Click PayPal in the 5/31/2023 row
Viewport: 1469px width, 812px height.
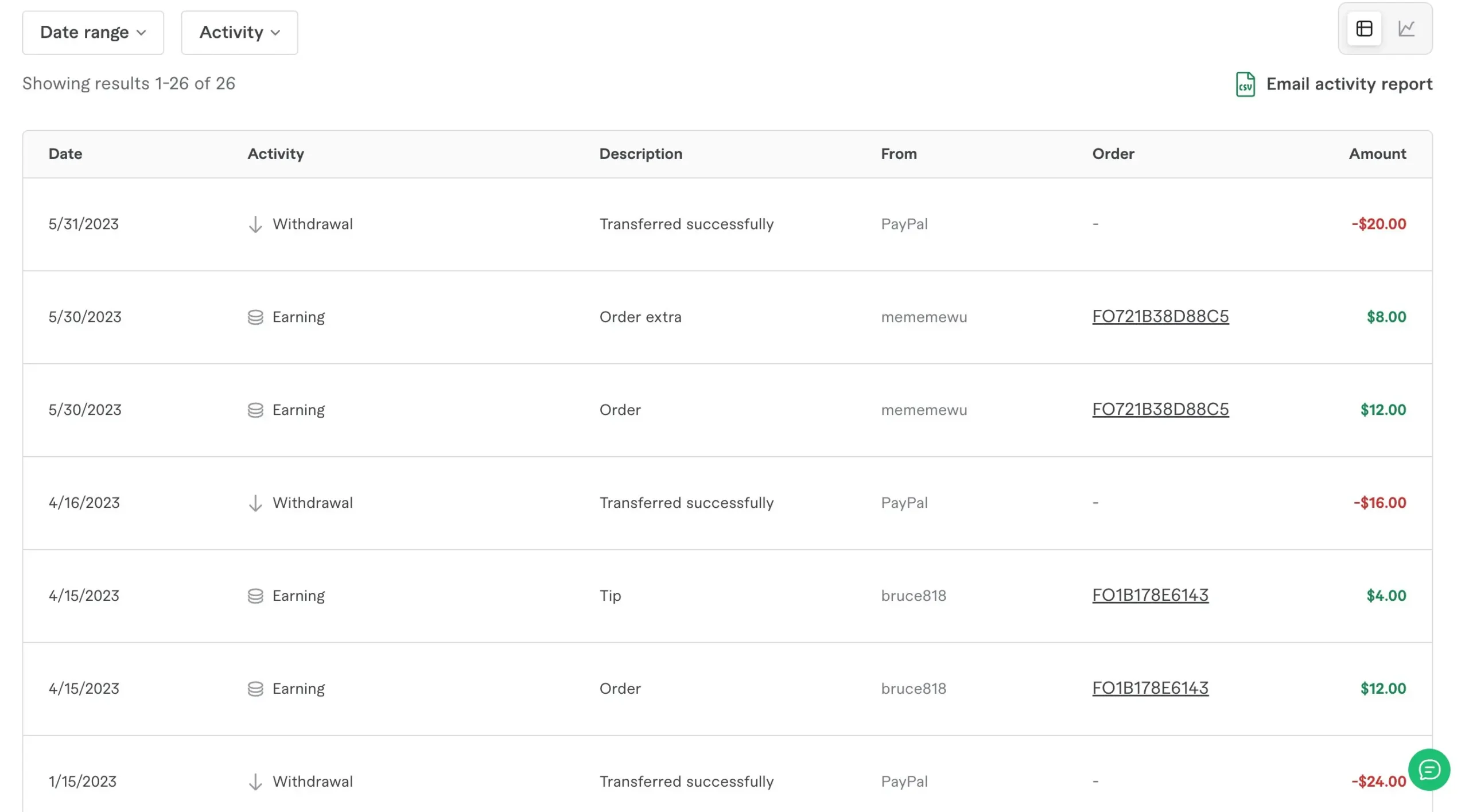coord(904,224)
